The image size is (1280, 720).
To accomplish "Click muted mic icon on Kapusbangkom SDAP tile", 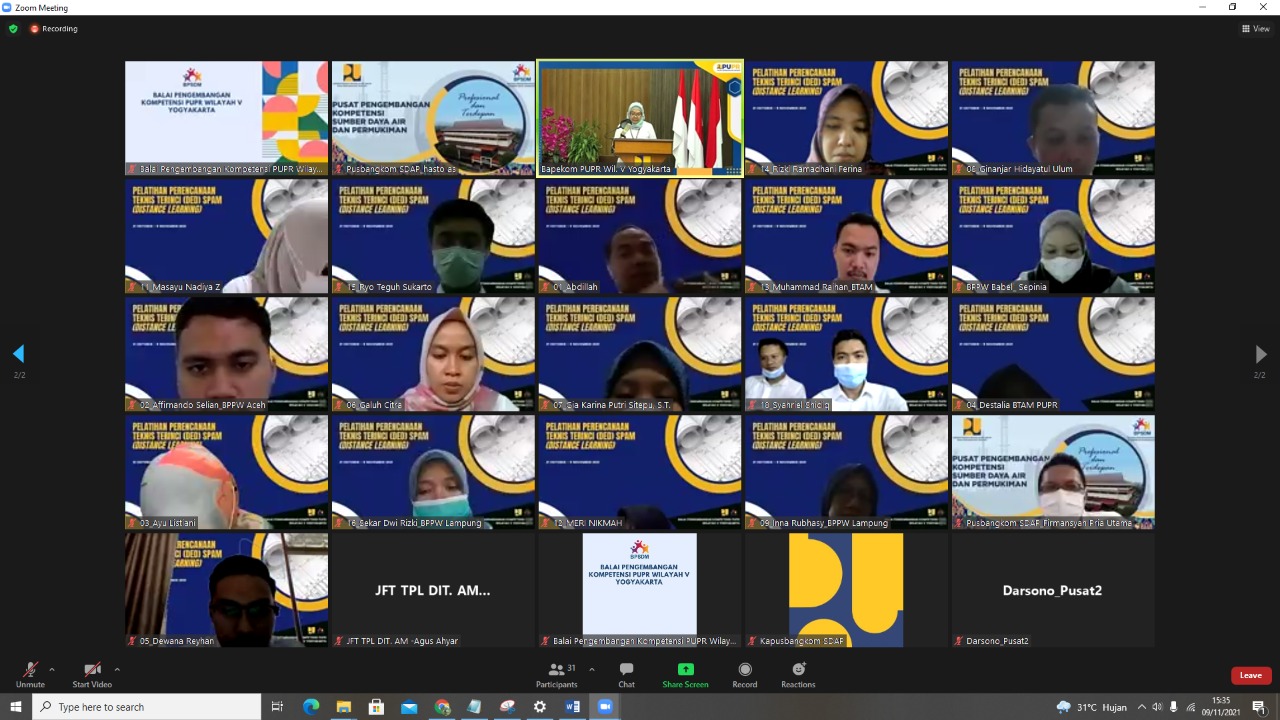I will click(752, 641).
